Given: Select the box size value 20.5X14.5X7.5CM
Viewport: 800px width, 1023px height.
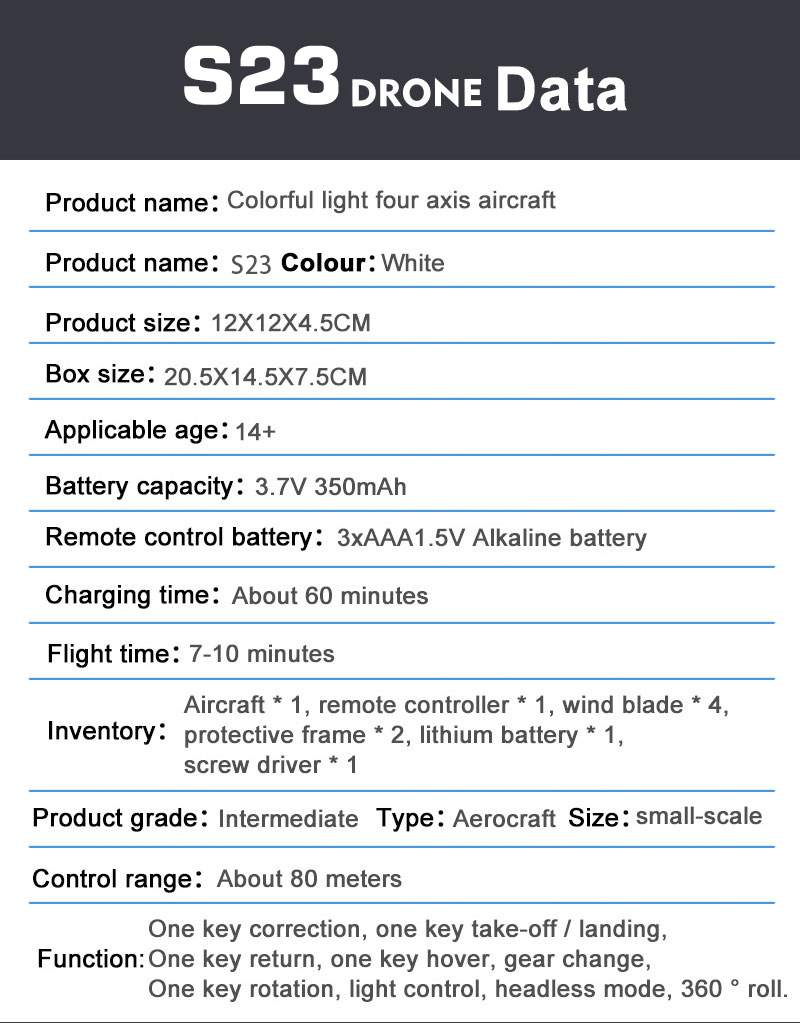Looking at the screenshot, I should [265, 377].
